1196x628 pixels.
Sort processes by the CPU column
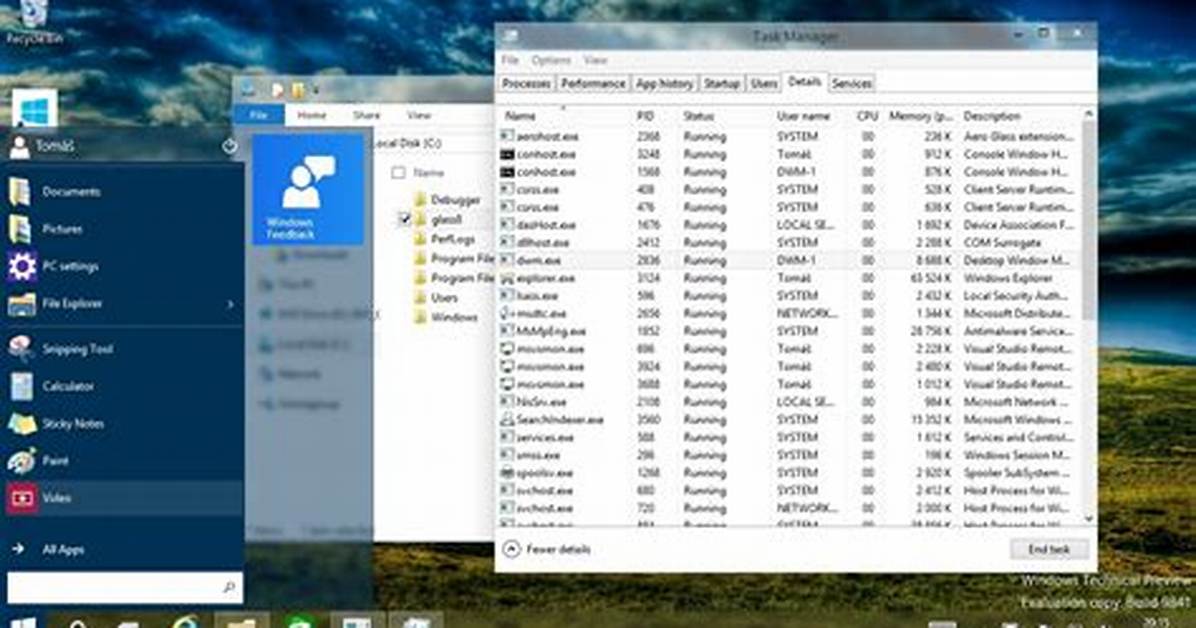click(x=867, y=116)
